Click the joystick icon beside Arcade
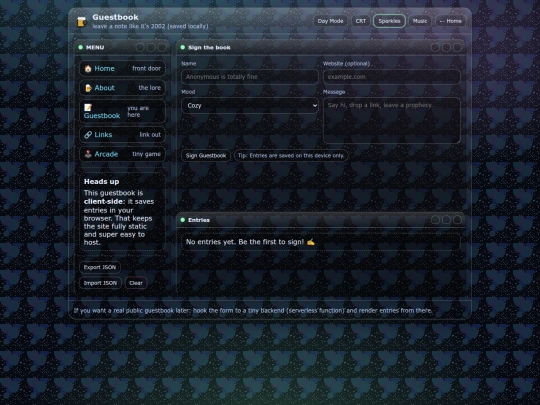The width and height of the screenshot is (540, 405). [x=88, y=154]
